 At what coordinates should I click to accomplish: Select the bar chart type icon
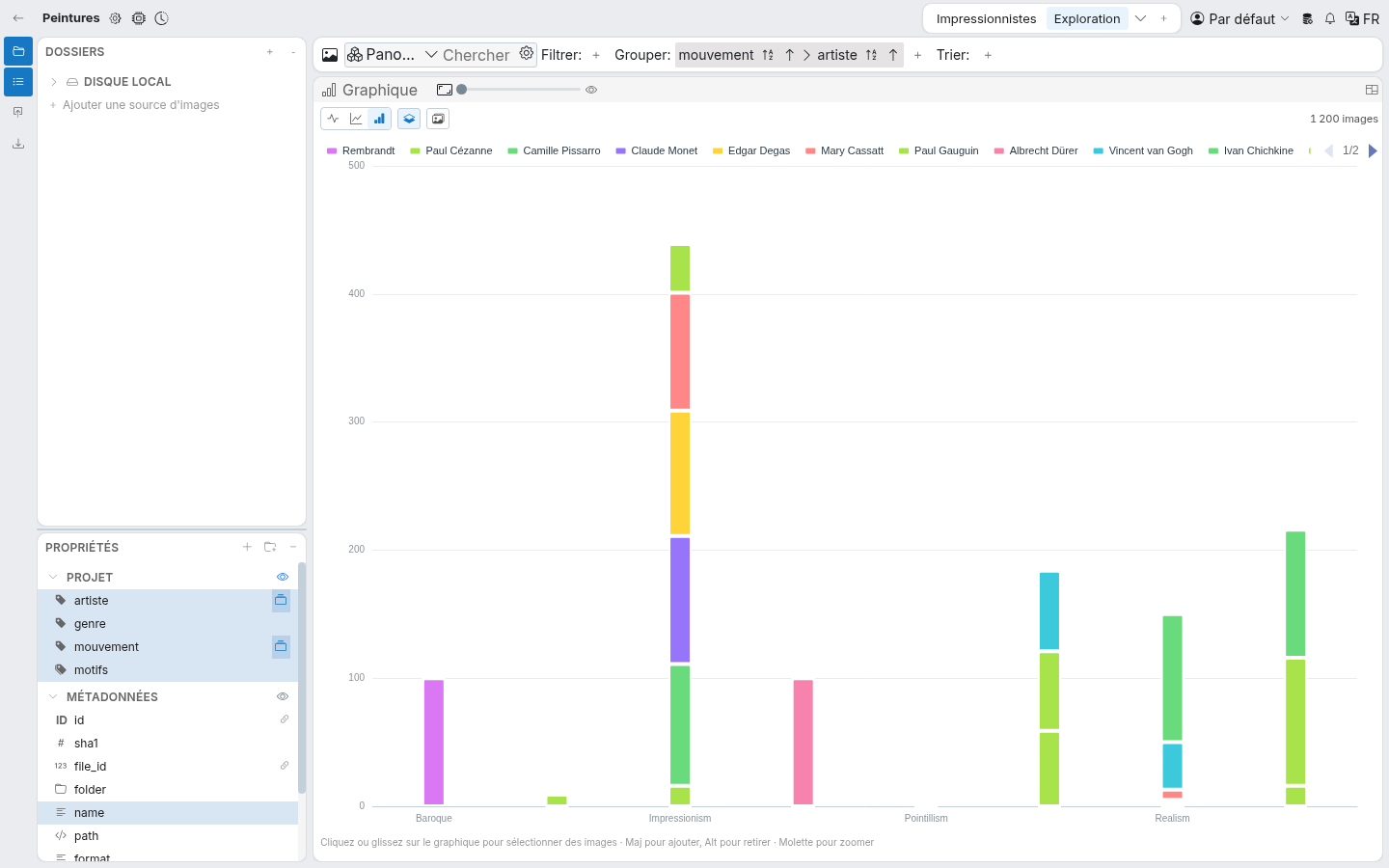[x=379, y=119]
